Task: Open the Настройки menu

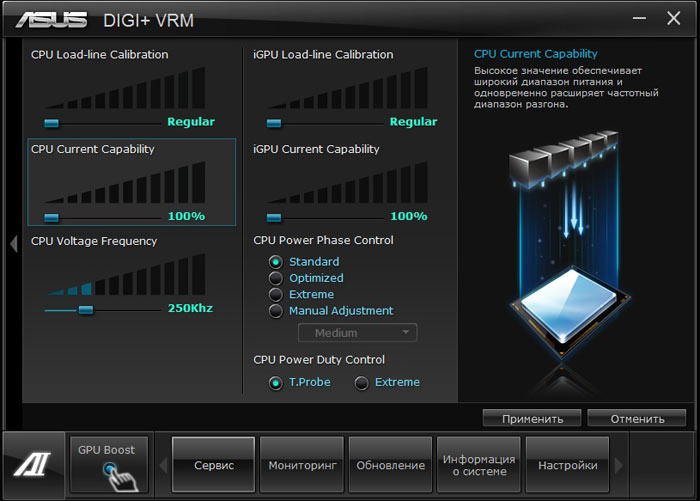Action: click(567, 465)
